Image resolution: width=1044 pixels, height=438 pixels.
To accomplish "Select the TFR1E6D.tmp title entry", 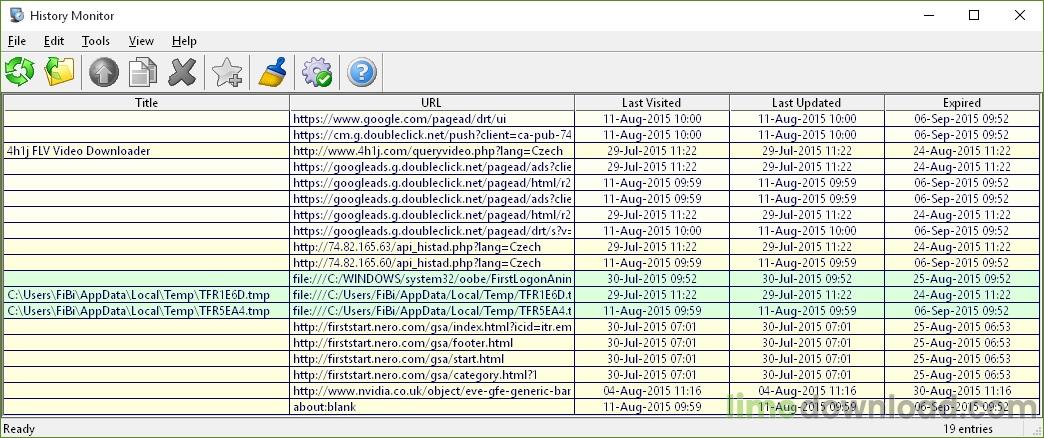I will point(138,295).
